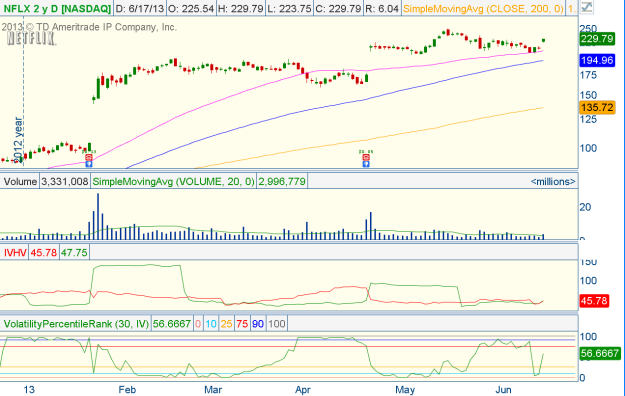Click the low value L: 223.75

[289, 8]
